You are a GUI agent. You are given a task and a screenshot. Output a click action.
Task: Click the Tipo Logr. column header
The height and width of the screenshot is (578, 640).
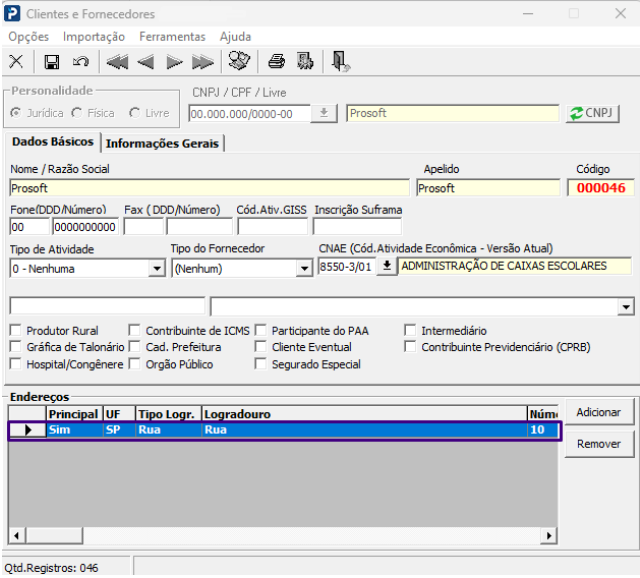(168, 414)
